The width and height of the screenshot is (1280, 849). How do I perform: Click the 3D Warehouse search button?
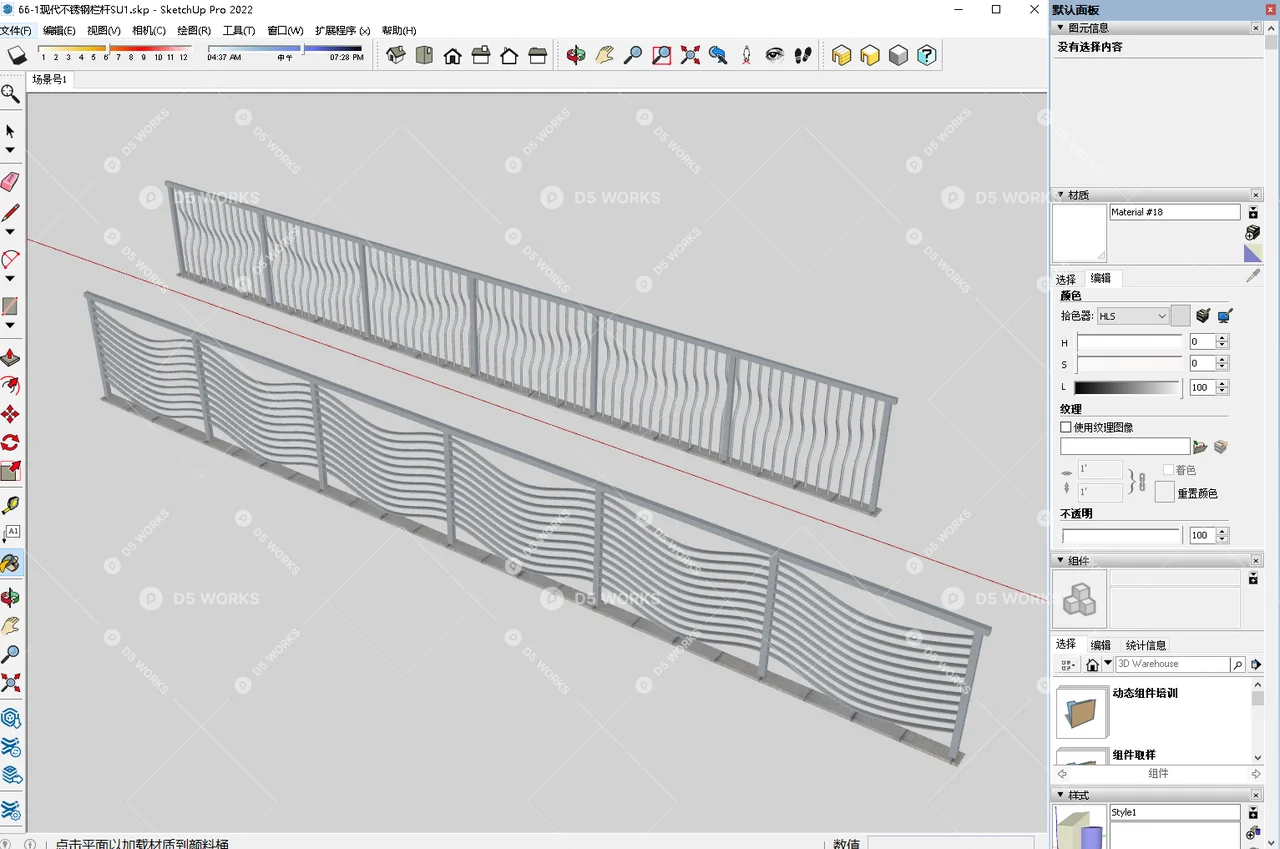[1237, 664]
